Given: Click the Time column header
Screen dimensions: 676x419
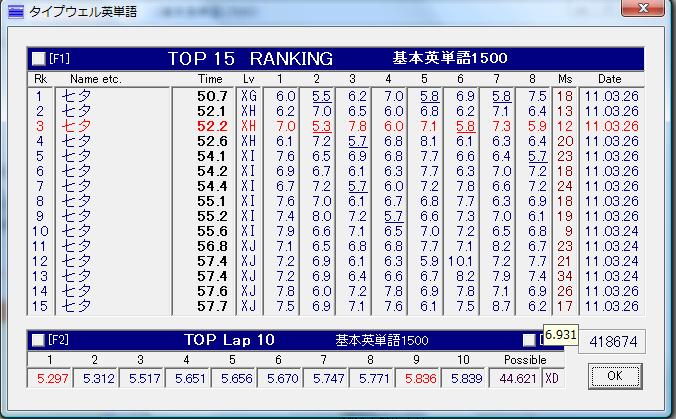Looking at the screenshot, I should 210,79.
